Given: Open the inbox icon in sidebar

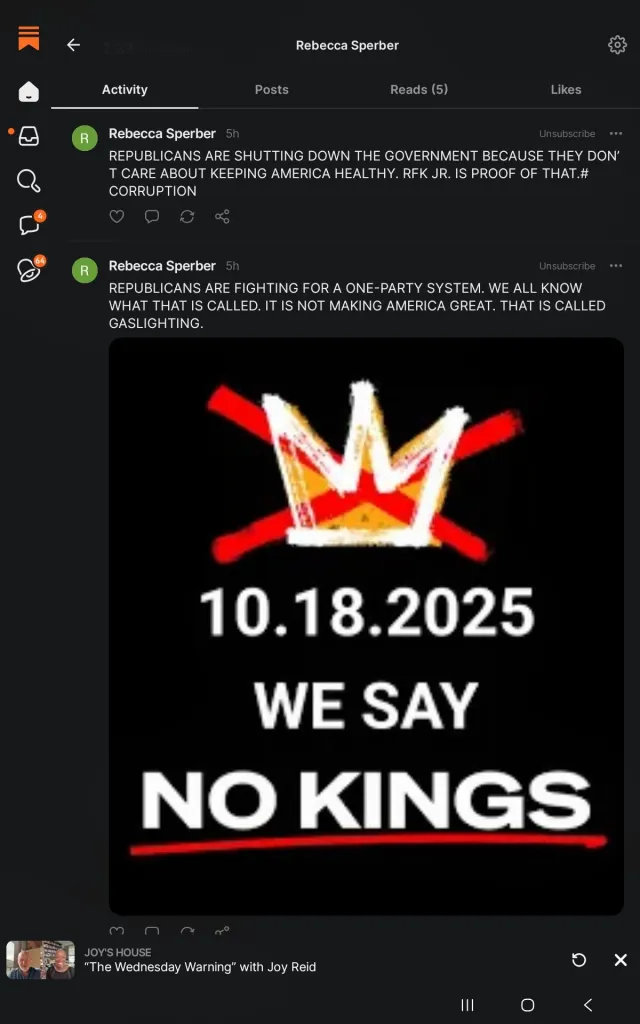Looking at the screenshot, I should pos(29,136).
